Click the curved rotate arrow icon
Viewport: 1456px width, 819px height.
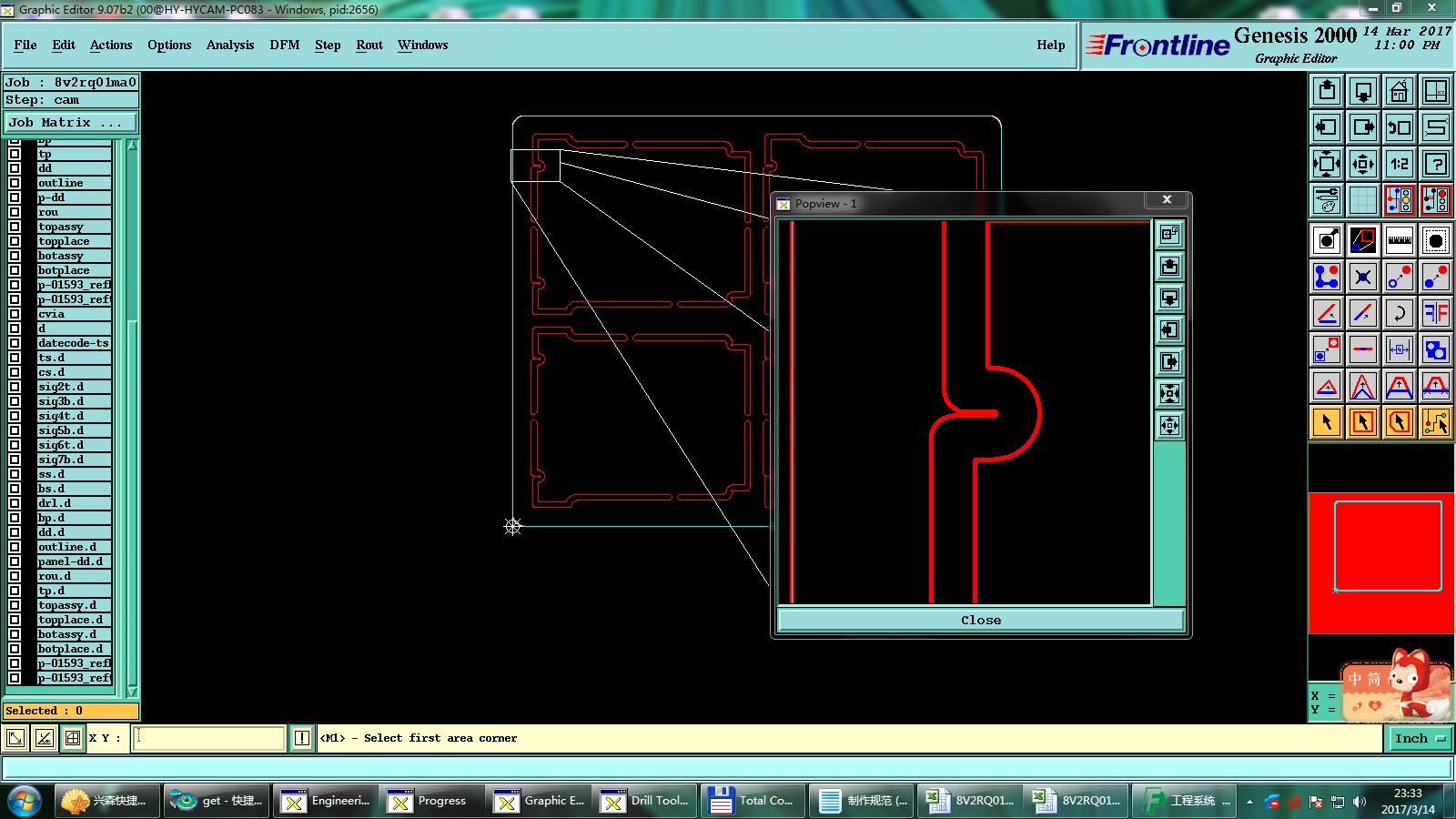(1400, 313)
